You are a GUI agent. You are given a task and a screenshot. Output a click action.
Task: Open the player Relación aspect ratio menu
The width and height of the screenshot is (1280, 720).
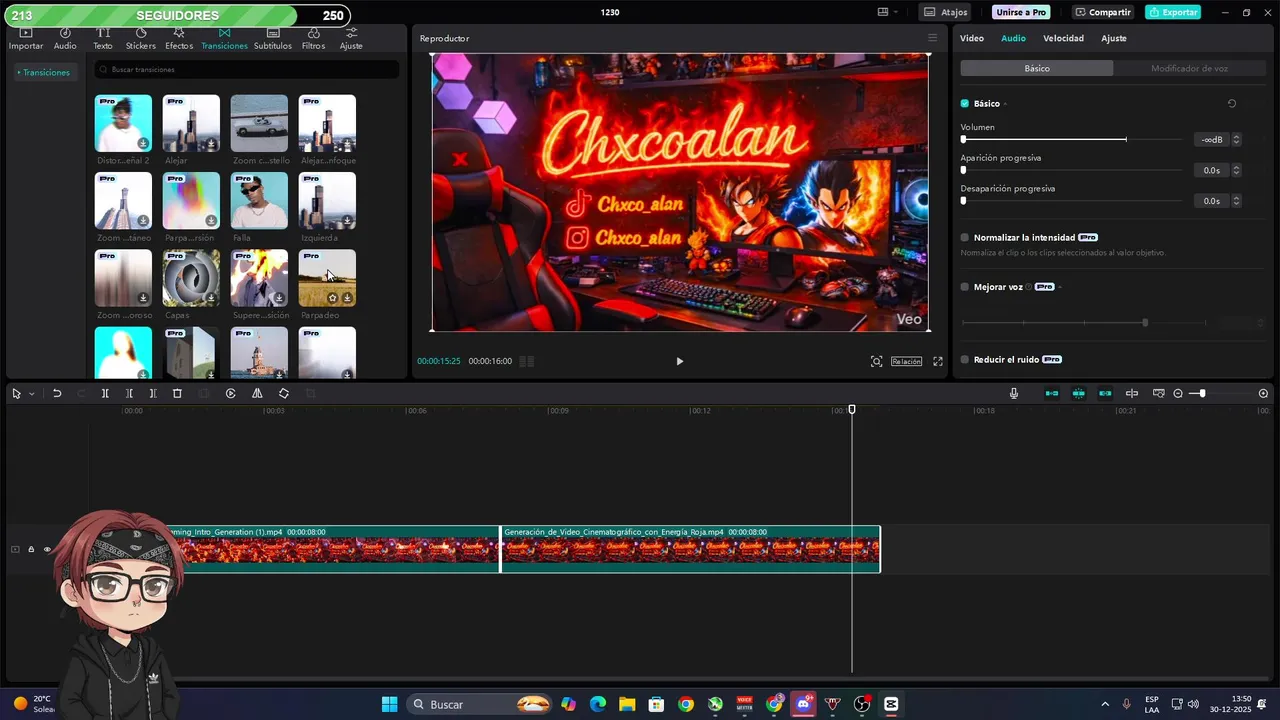tap(906, 361)
